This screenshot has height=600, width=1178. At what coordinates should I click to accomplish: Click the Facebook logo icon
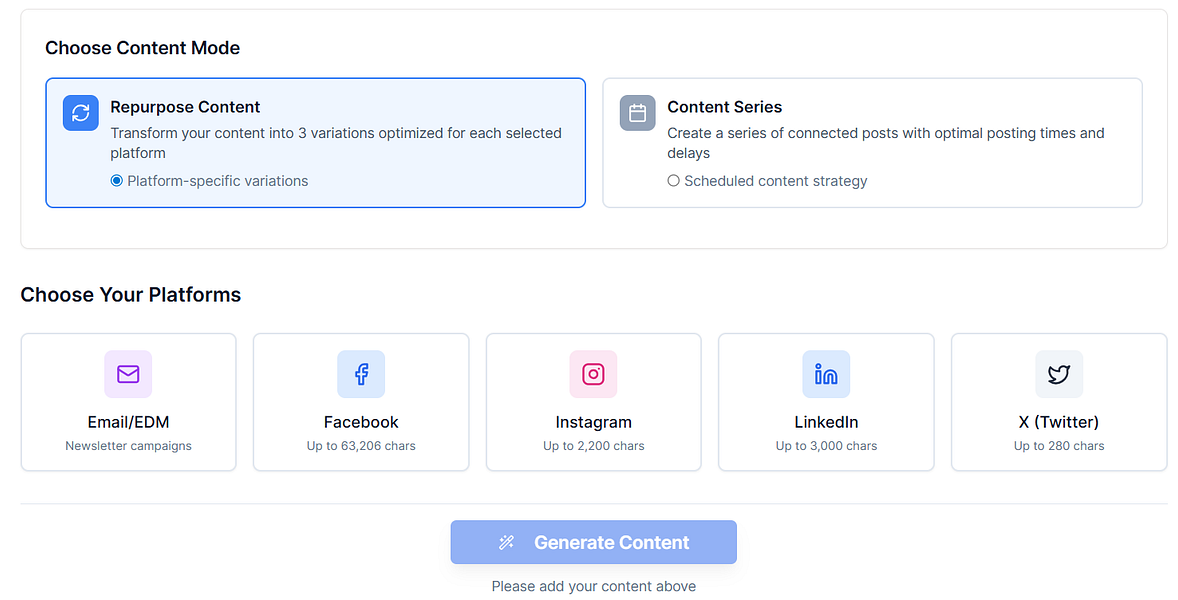click(361, 374)
